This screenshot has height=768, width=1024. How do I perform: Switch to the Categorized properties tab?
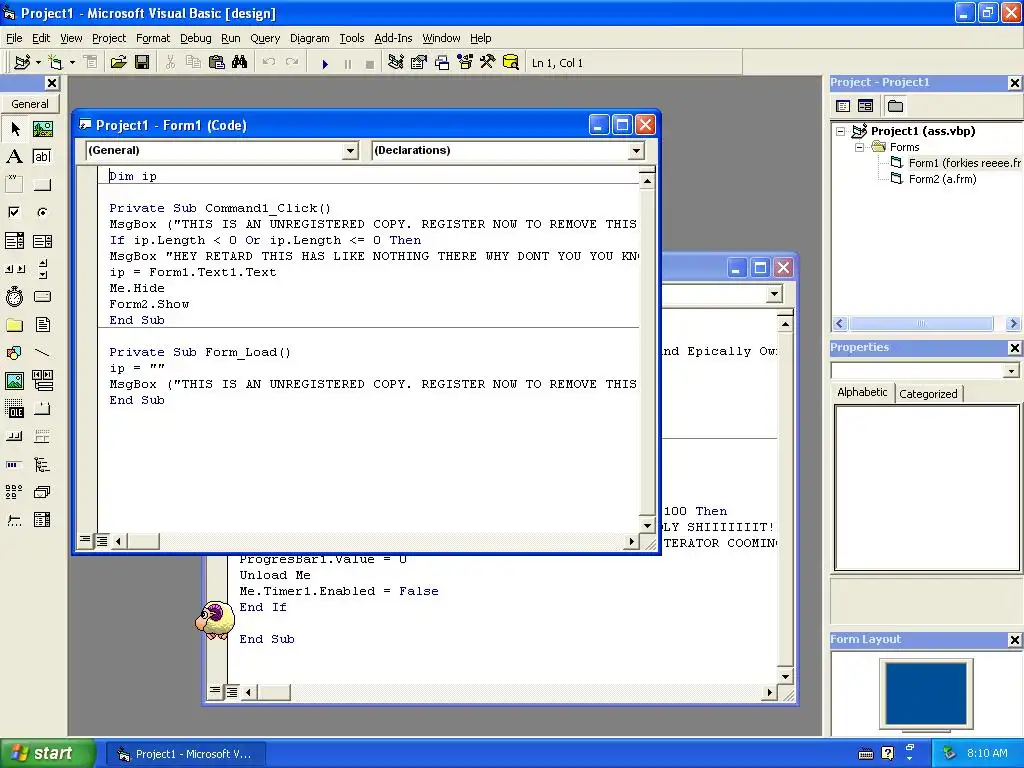click(928, 394)
